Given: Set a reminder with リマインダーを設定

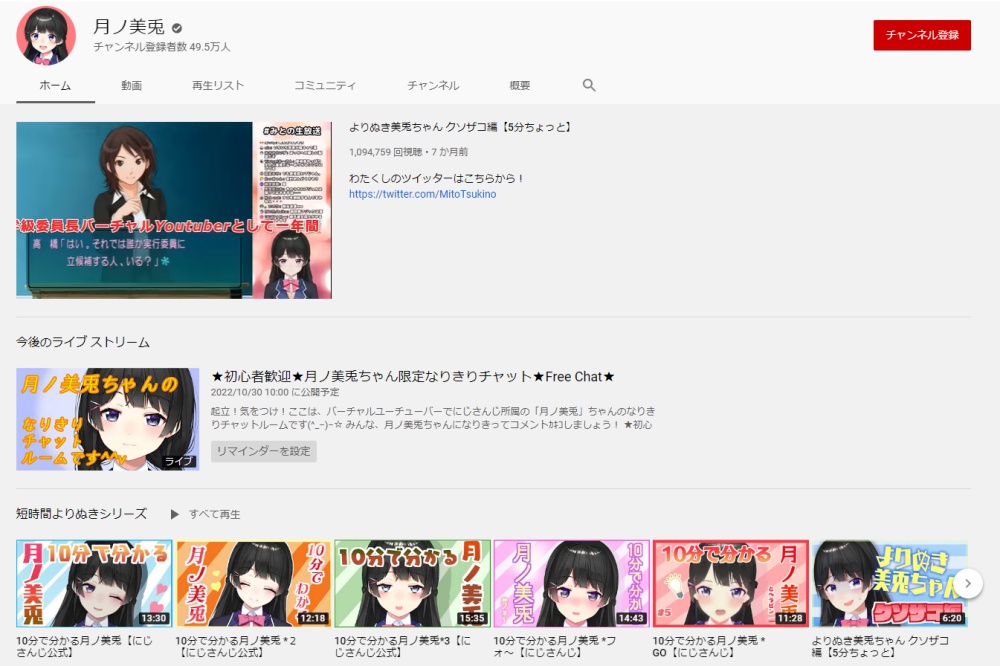Looking at the screenshot, I should [x=263, y=451].
